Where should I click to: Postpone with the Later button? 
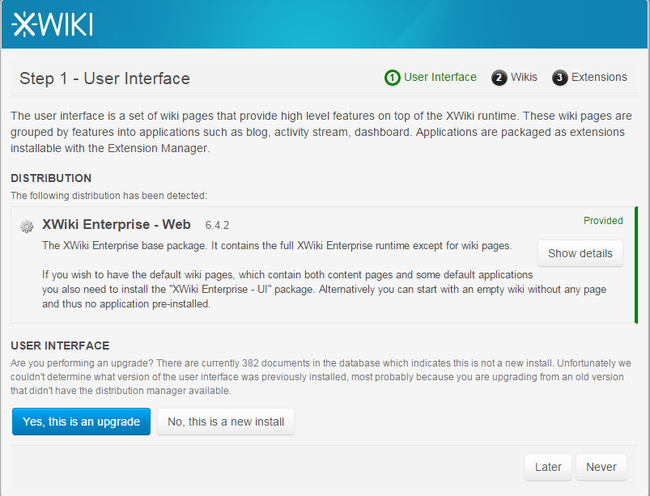coord(548,467)
